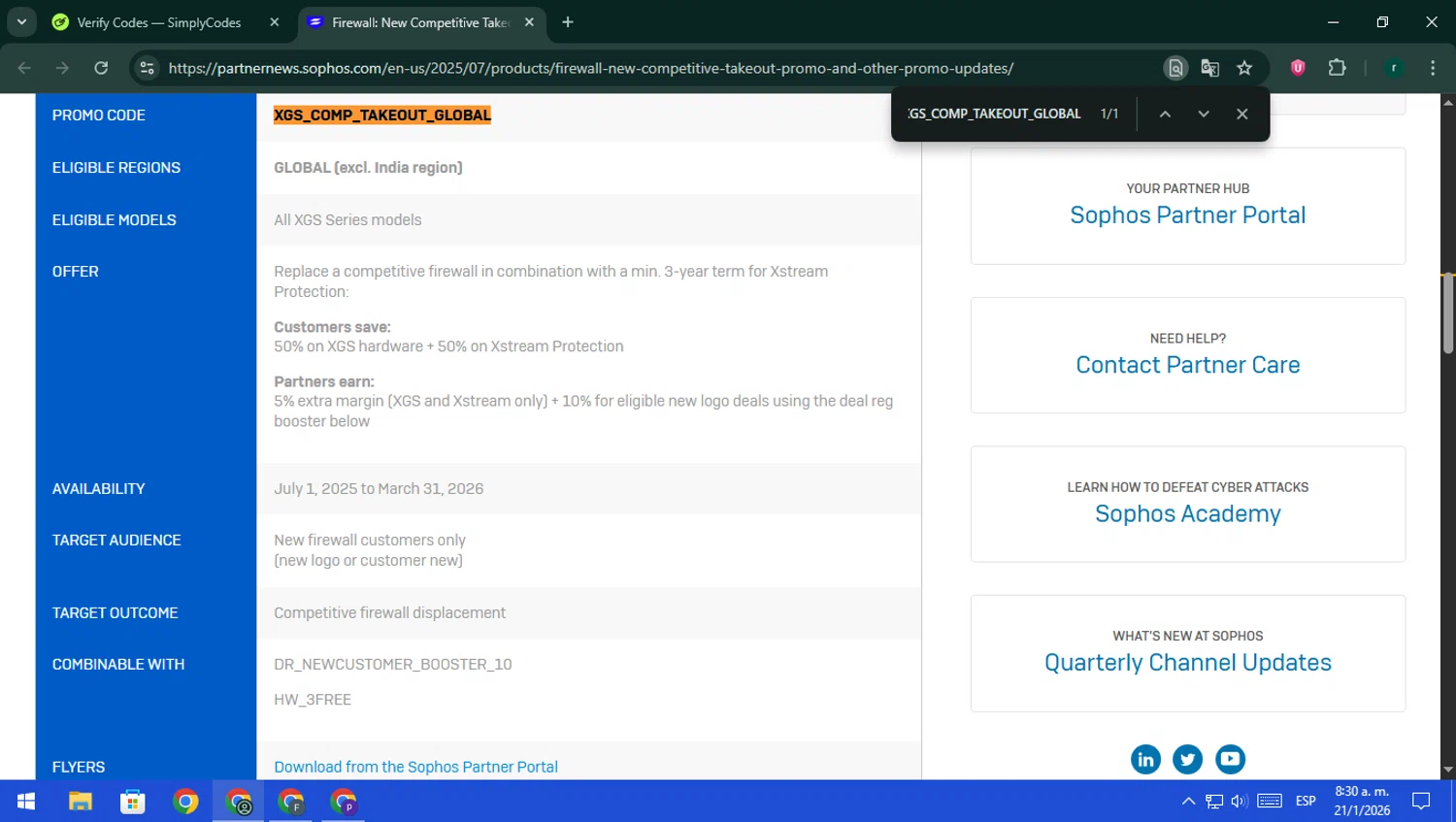Select the Firewall New Competitive Takeout tab
Image resolution: width=1456 pixels, height=822 pixels.
419,22
